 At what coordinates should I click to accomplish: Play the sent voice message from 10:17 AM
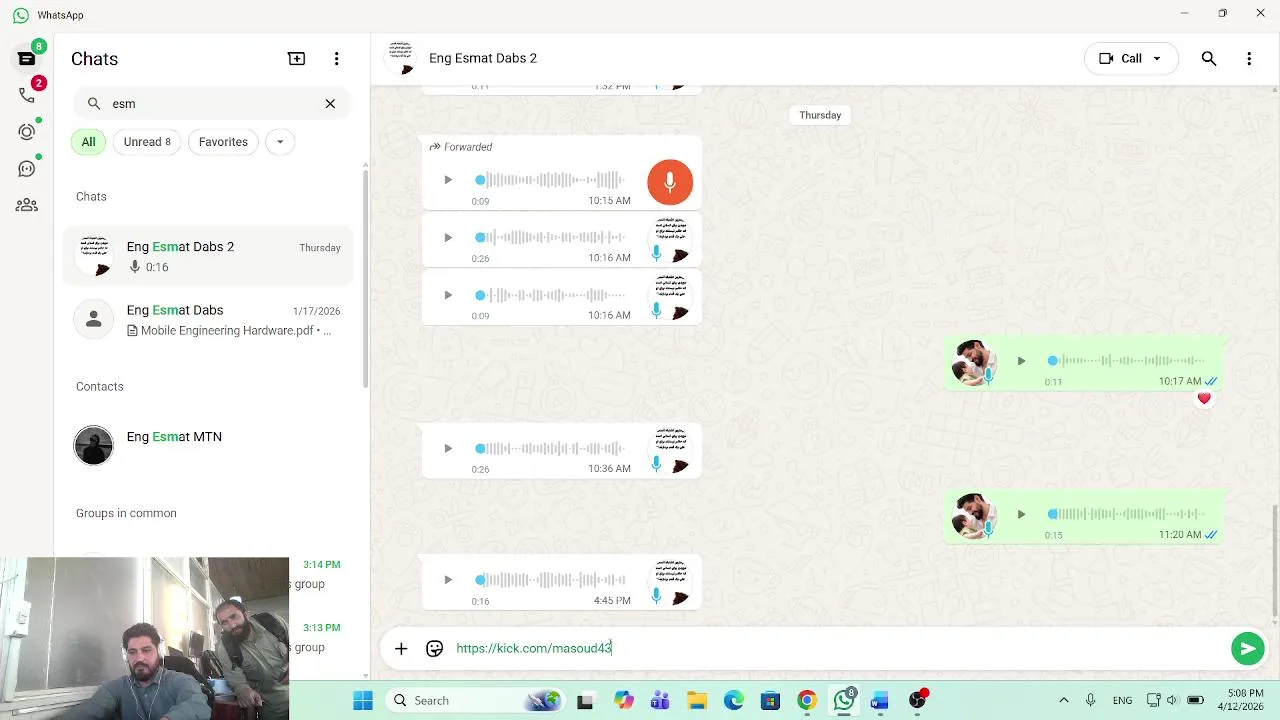point(1021,361)
